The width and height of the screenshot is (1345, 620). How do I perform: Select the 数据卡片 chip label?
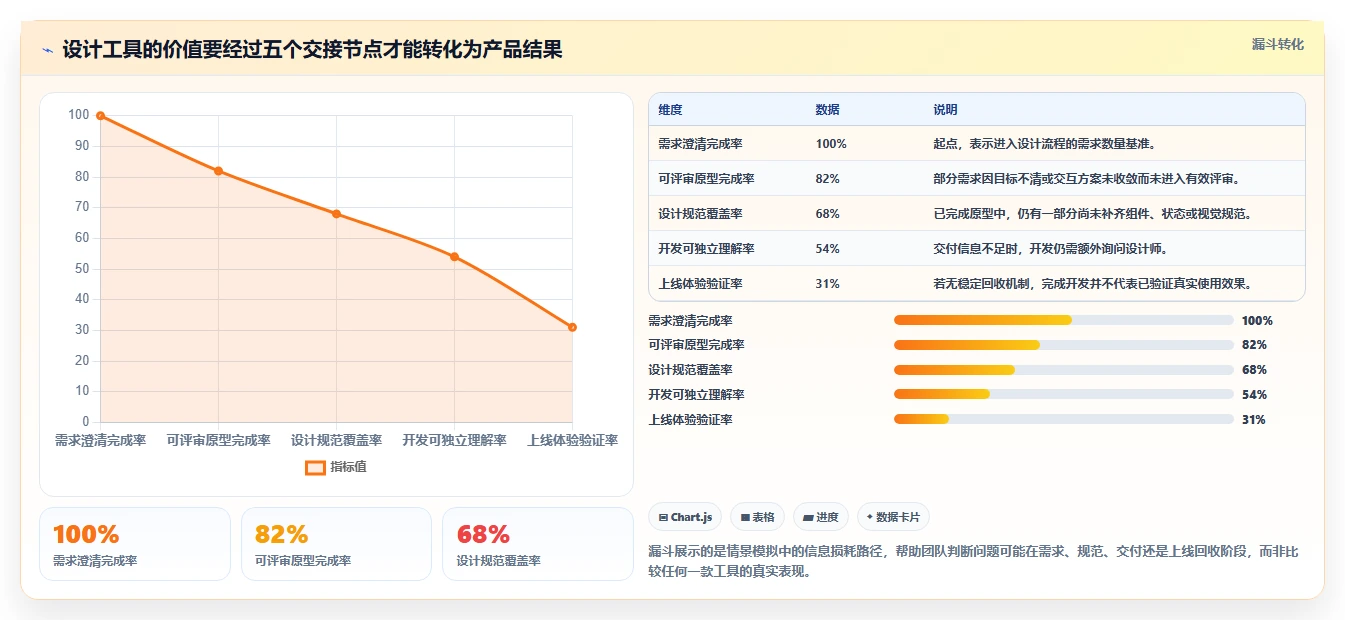pyautogui.click(x=898, y=518)
